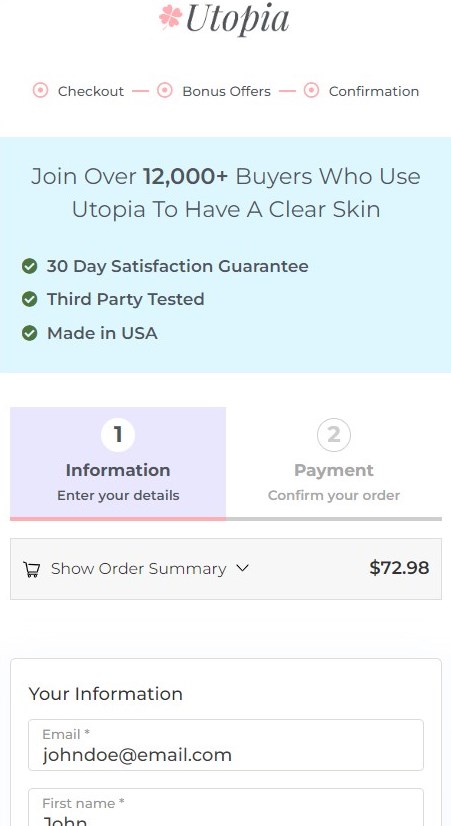Click the Confirmation step label

pos(374,91)
